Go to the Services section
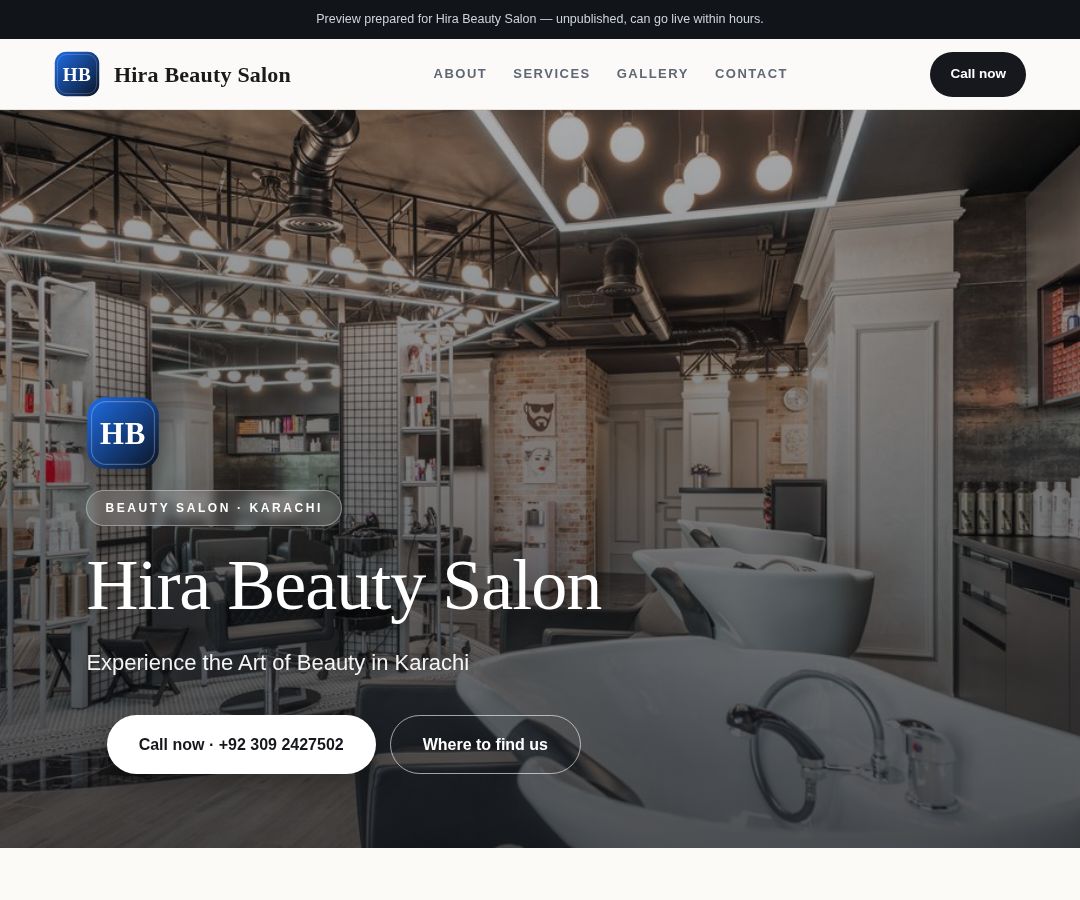This screenshot has height=900, width=1080. click(x=552, y=74)
